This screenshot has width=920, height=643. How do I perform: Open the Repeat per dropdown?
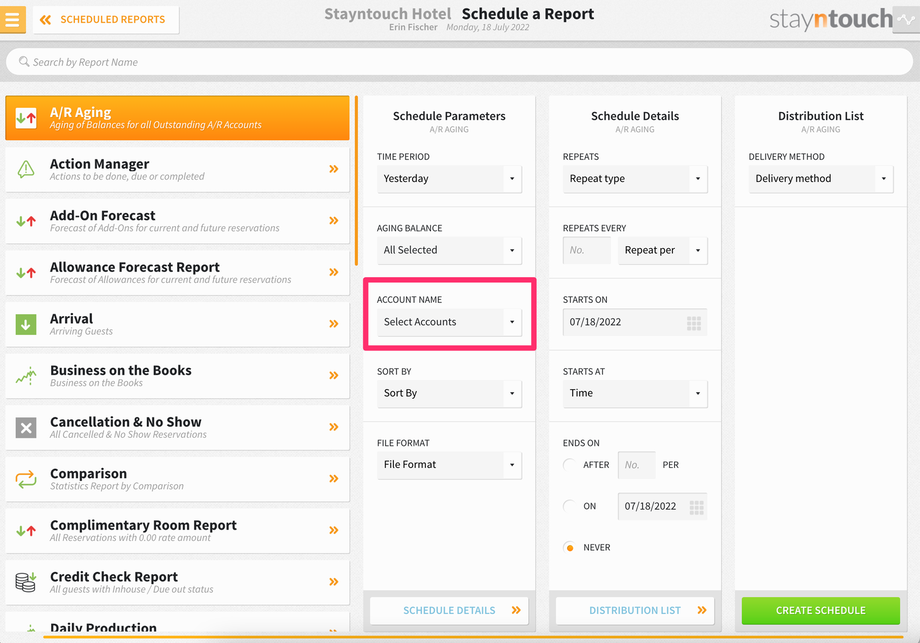coord(662,251)
